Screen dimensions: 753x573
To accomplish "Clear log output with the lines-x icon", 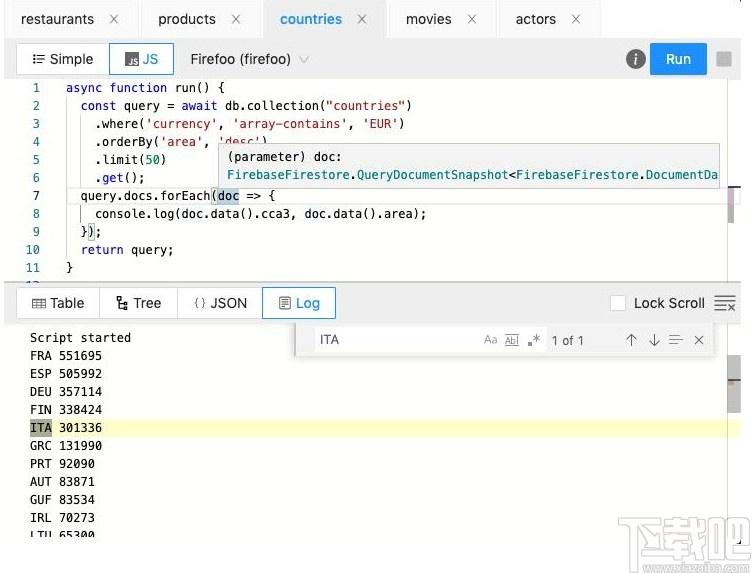I will pos(725,304).
